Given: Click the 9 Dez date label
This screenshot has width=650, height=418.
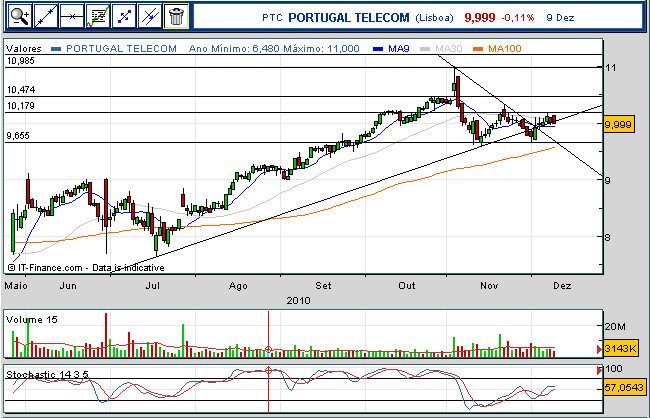Looking at the screenshot, I should point(560,18).
